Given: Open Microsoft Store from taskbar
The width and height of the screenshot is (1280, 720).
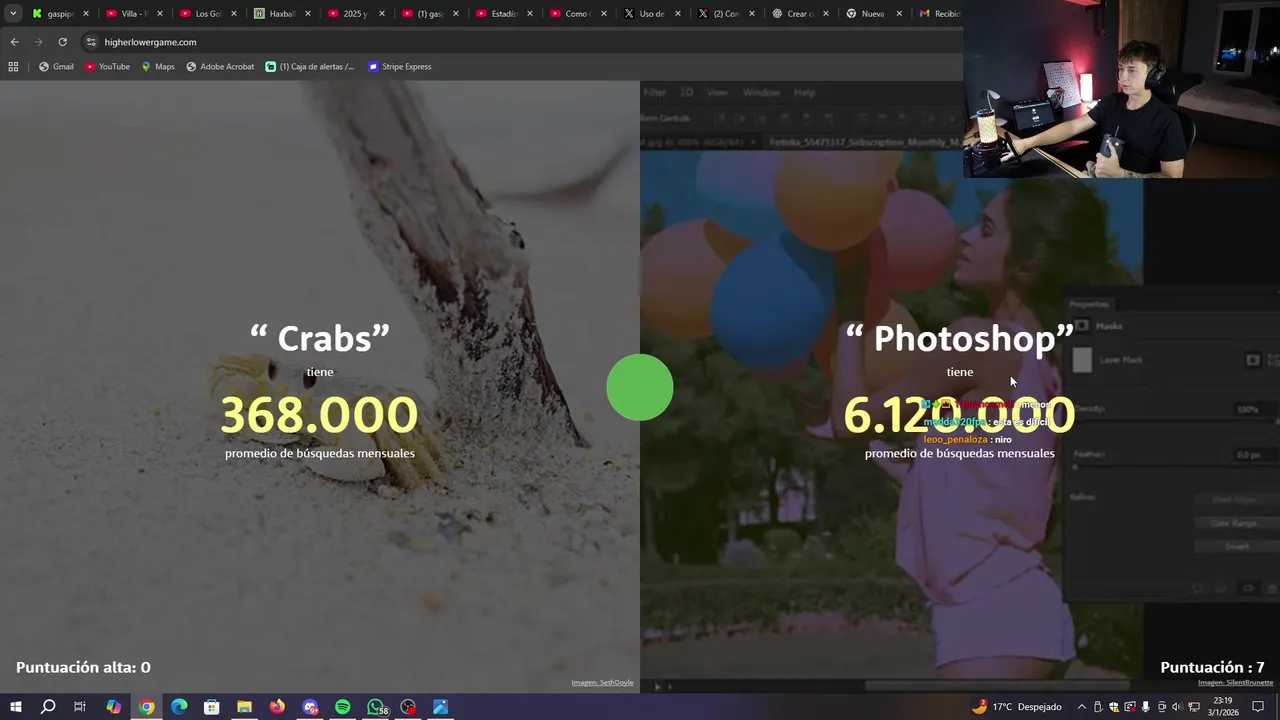Looking at the screenshot, I should click(x=211, y=707).
